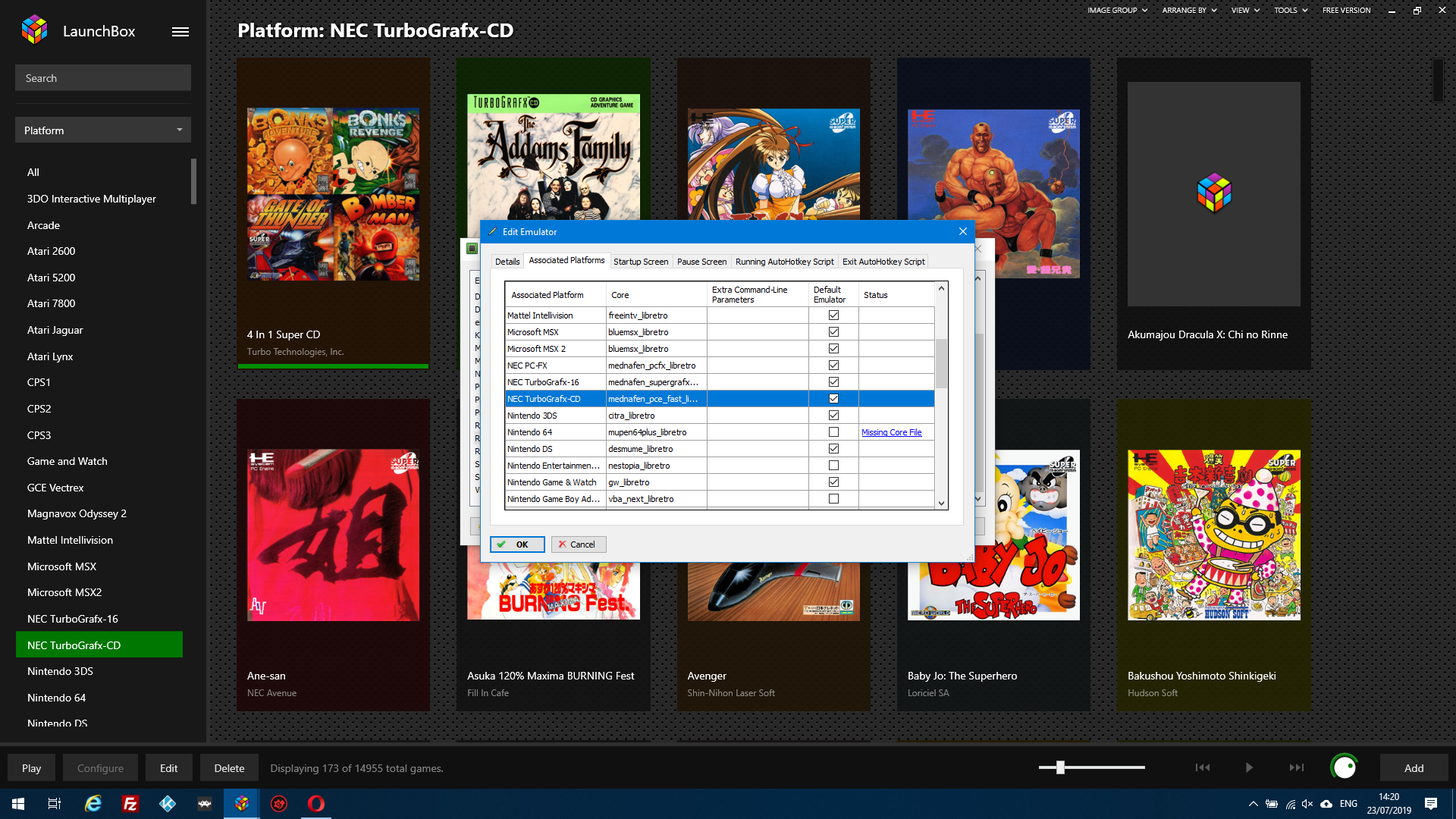Open the LaunchBox hamburger menu
The image size is (1456, 819).
click(180, 32)
